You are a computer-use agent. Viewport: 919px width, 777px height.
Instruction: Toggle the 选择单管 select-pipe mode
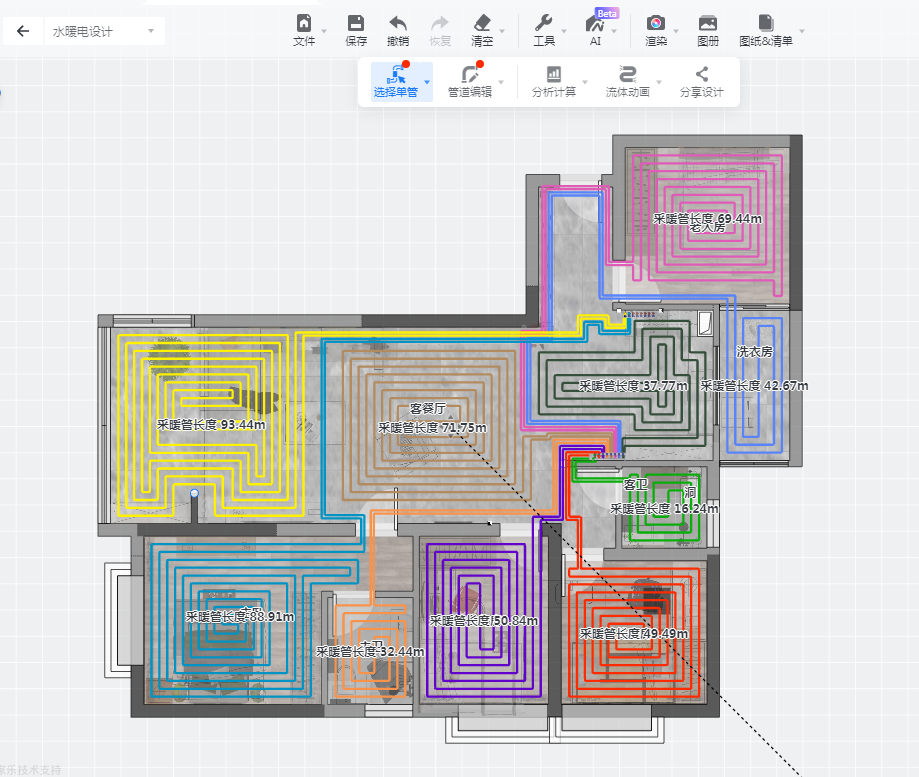396,81
